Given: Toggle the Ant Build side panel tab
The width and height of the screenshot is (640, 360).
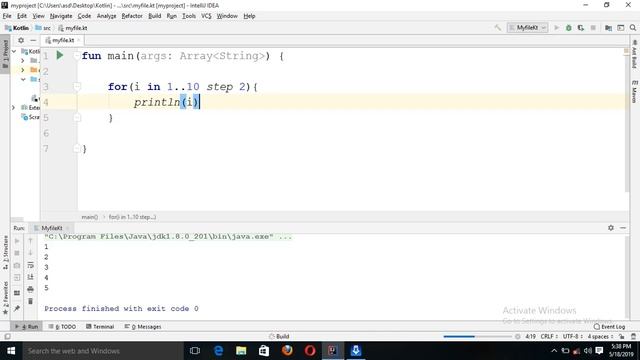Looking at the screenshot, I should click(x=634, y=54).
